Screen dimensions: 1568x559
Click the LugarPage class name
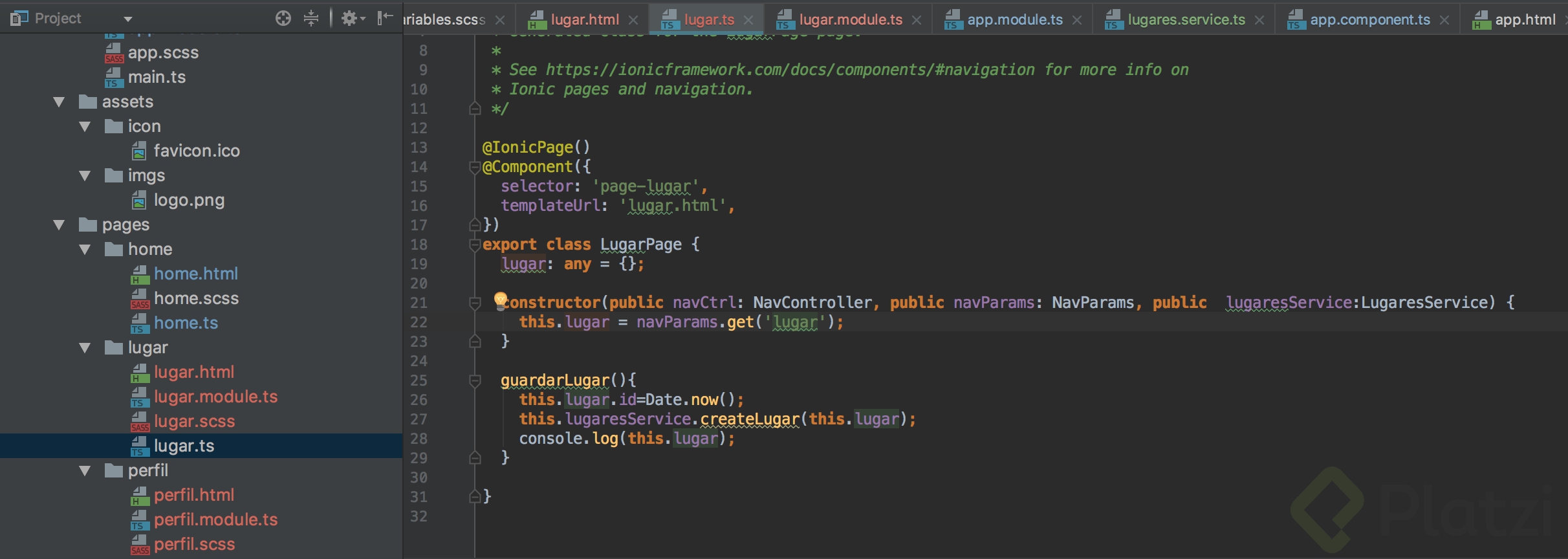coord(640,245)
